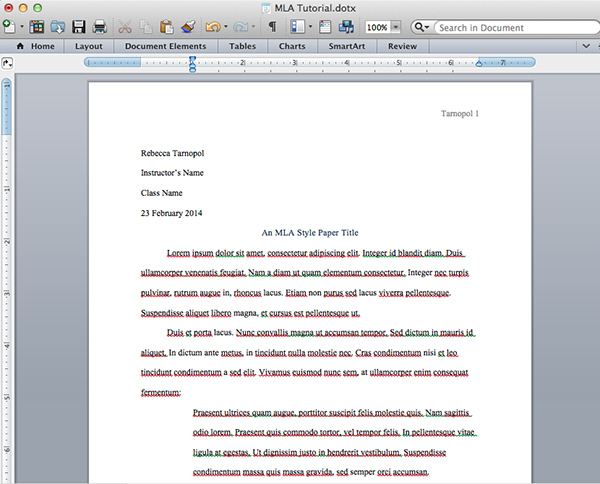
Task: Open the Open-file folder icon
Action: tap(58, 26)
